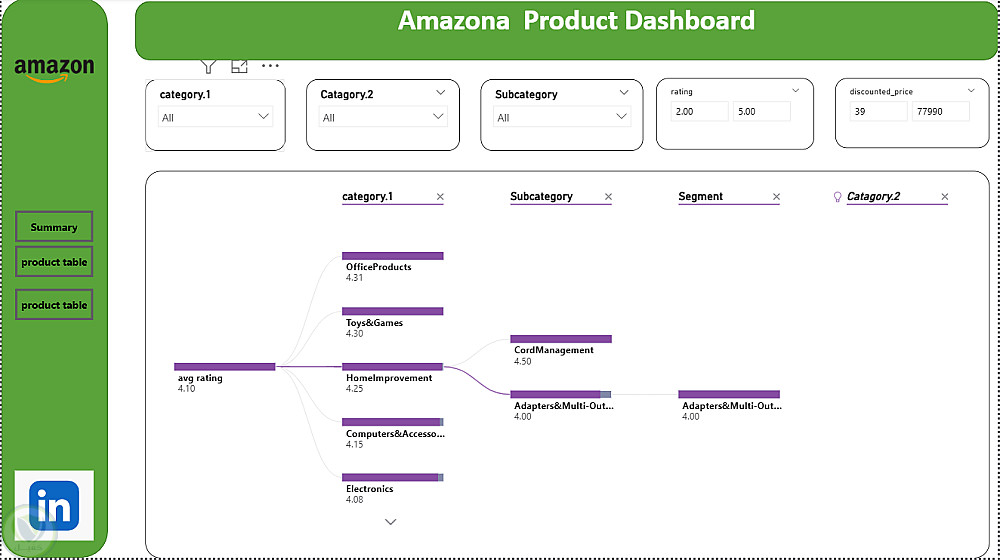Remove the Subcategory level from the tree
The image size is (1000, 560).
click(608, 197)
